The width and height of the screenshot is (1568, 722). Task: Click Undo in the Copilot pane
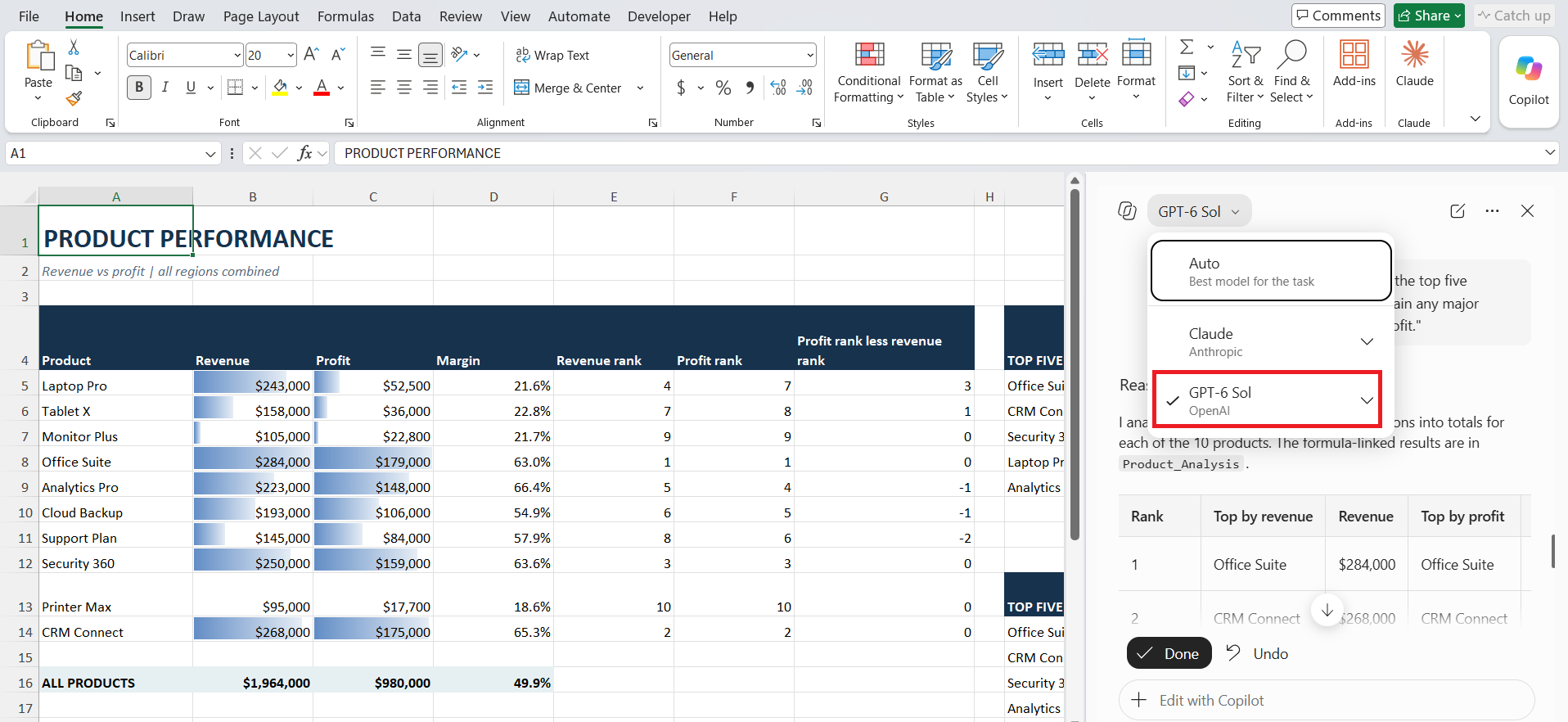(1257, 653)
